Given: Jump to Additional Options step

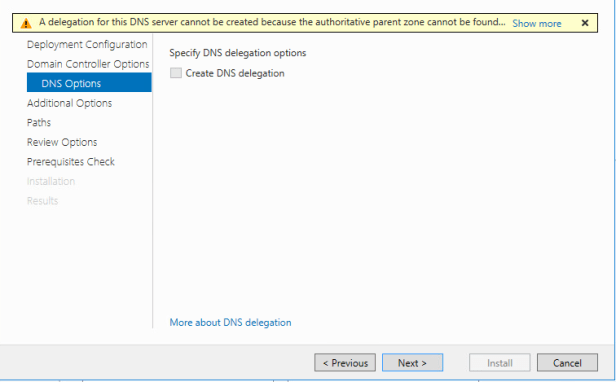Looking at the screenshot, I should 70,103.
